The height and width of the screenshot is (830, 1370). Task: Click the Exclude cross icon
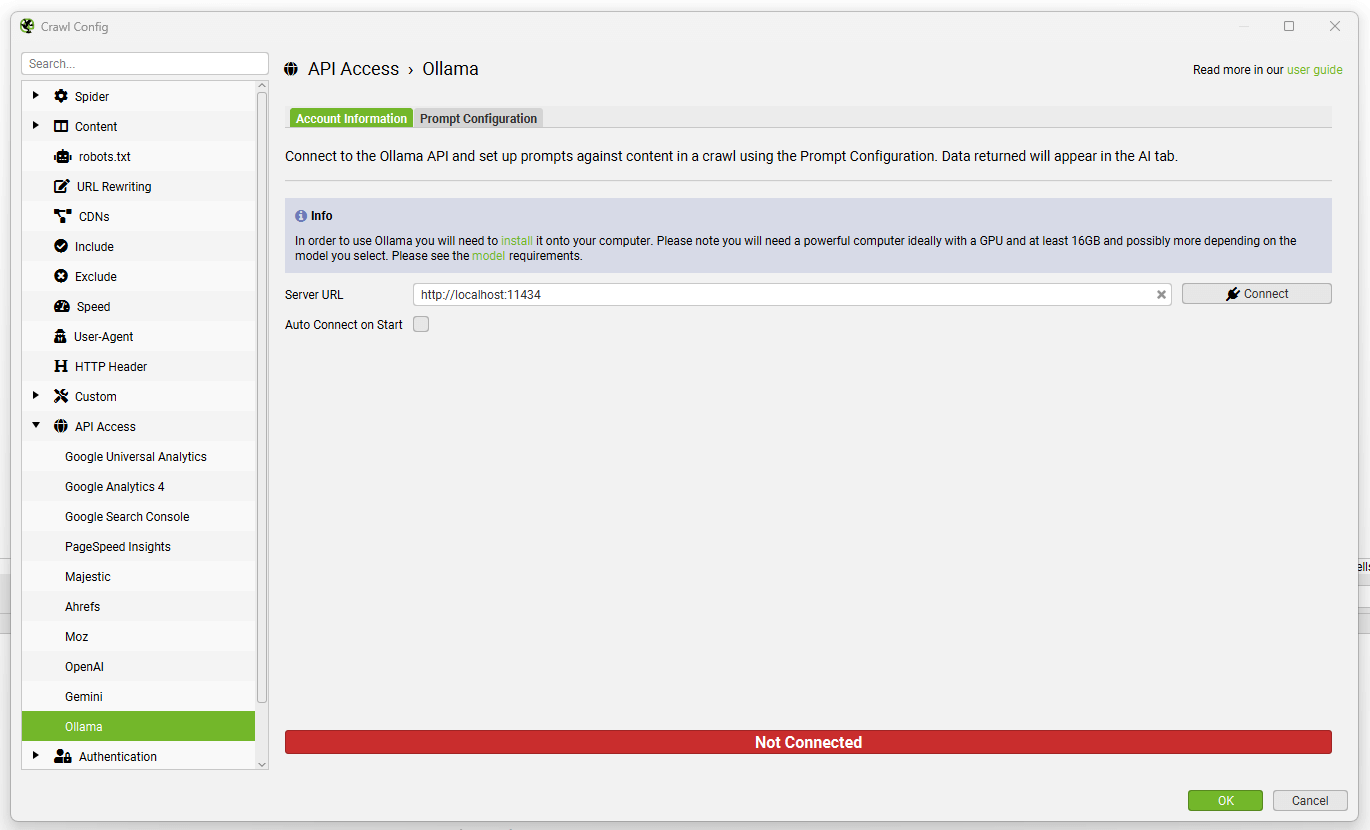coord(61,276)
